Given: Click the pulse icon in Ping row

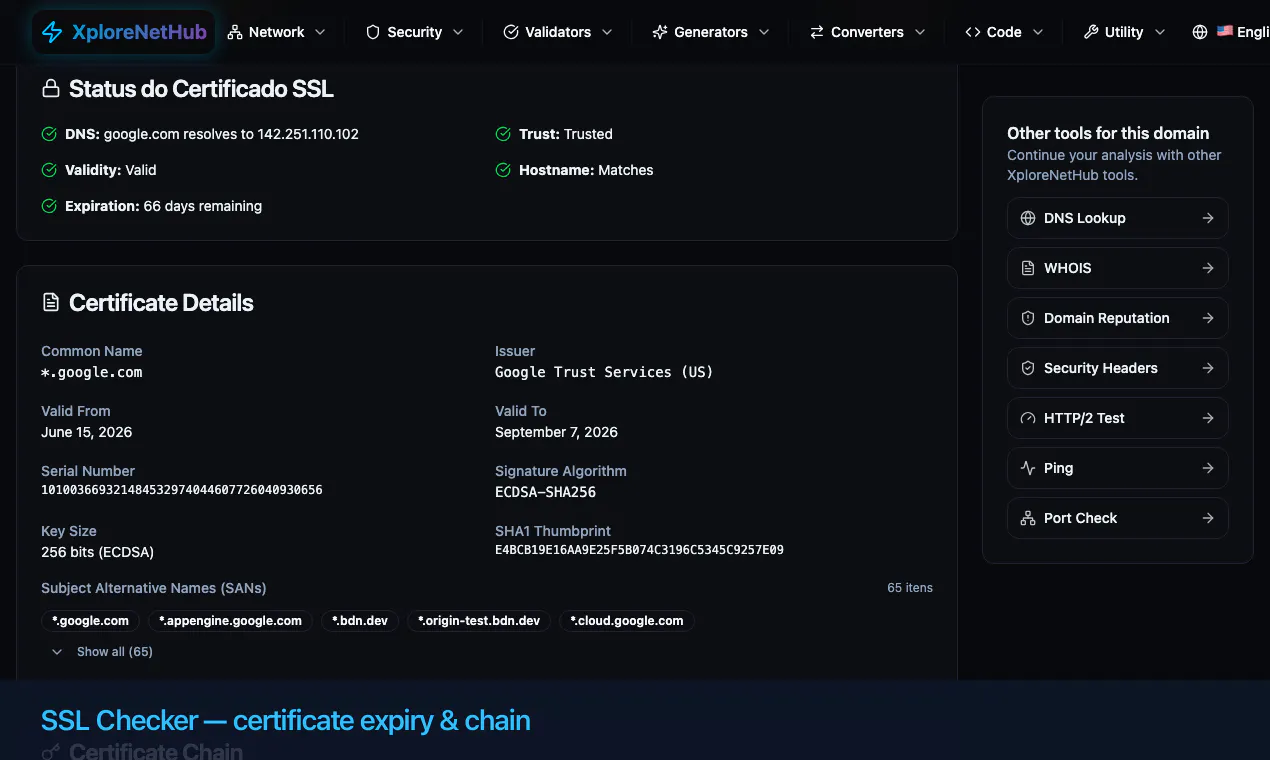Looking at the screenshot, I should tap(1028, 468).
